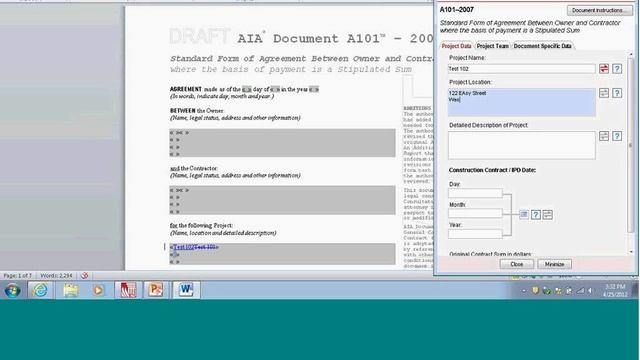
Task: Click the red swap icon beside Project Name
Action: pyautogui.click(x=604, y=69)
